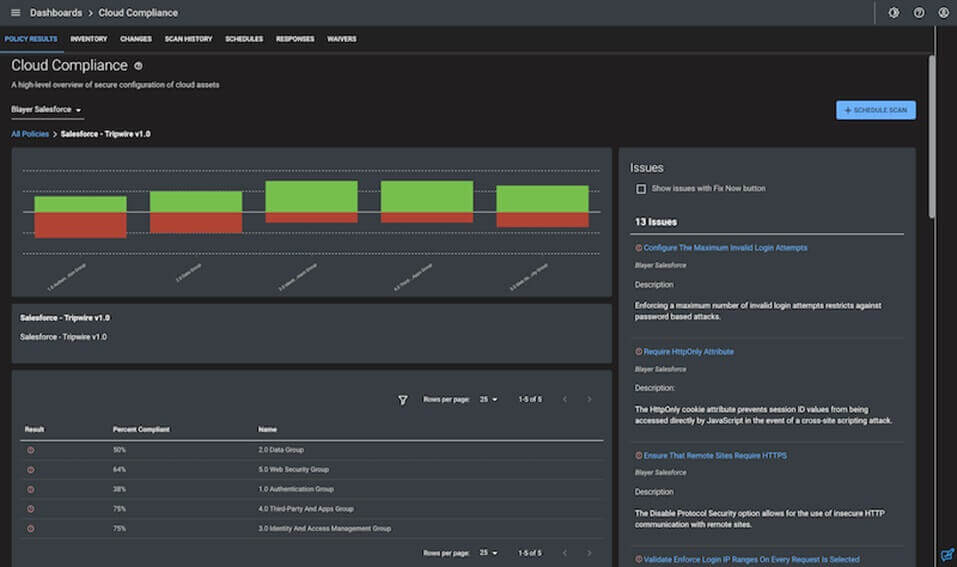Viewport: 957px width, 567px height.
Task: Click the filter icon above the table
Action: (x=403, y=400)
